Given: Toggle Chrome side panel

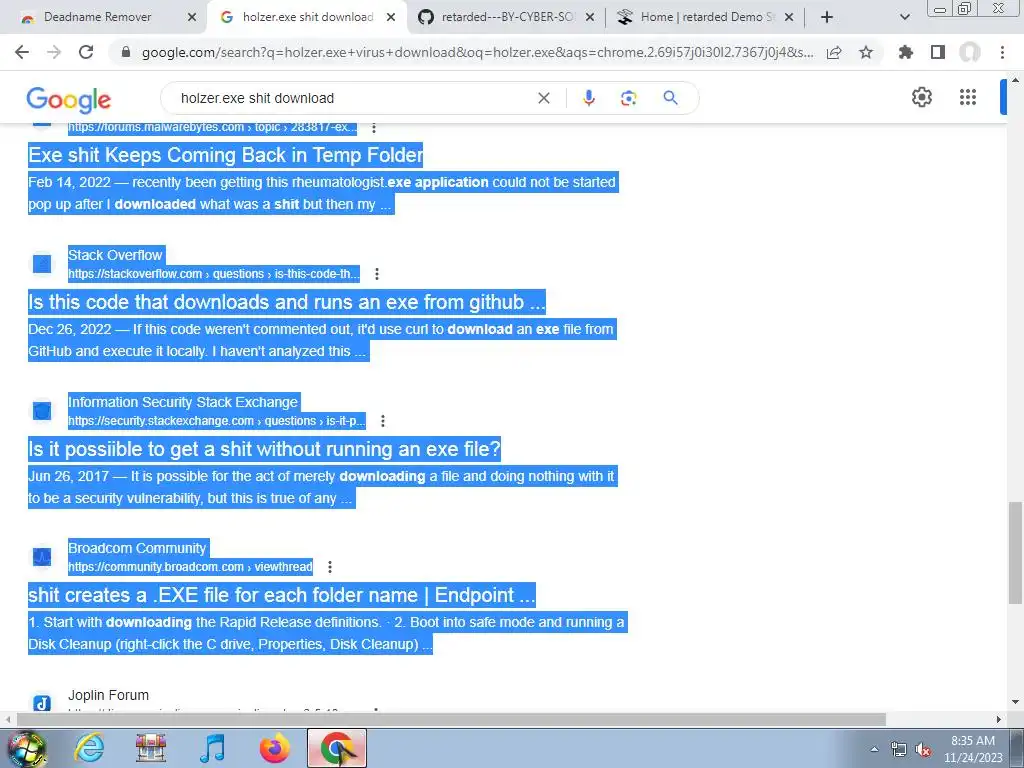Looking at the screenshot, I should (x=938, y=52).
